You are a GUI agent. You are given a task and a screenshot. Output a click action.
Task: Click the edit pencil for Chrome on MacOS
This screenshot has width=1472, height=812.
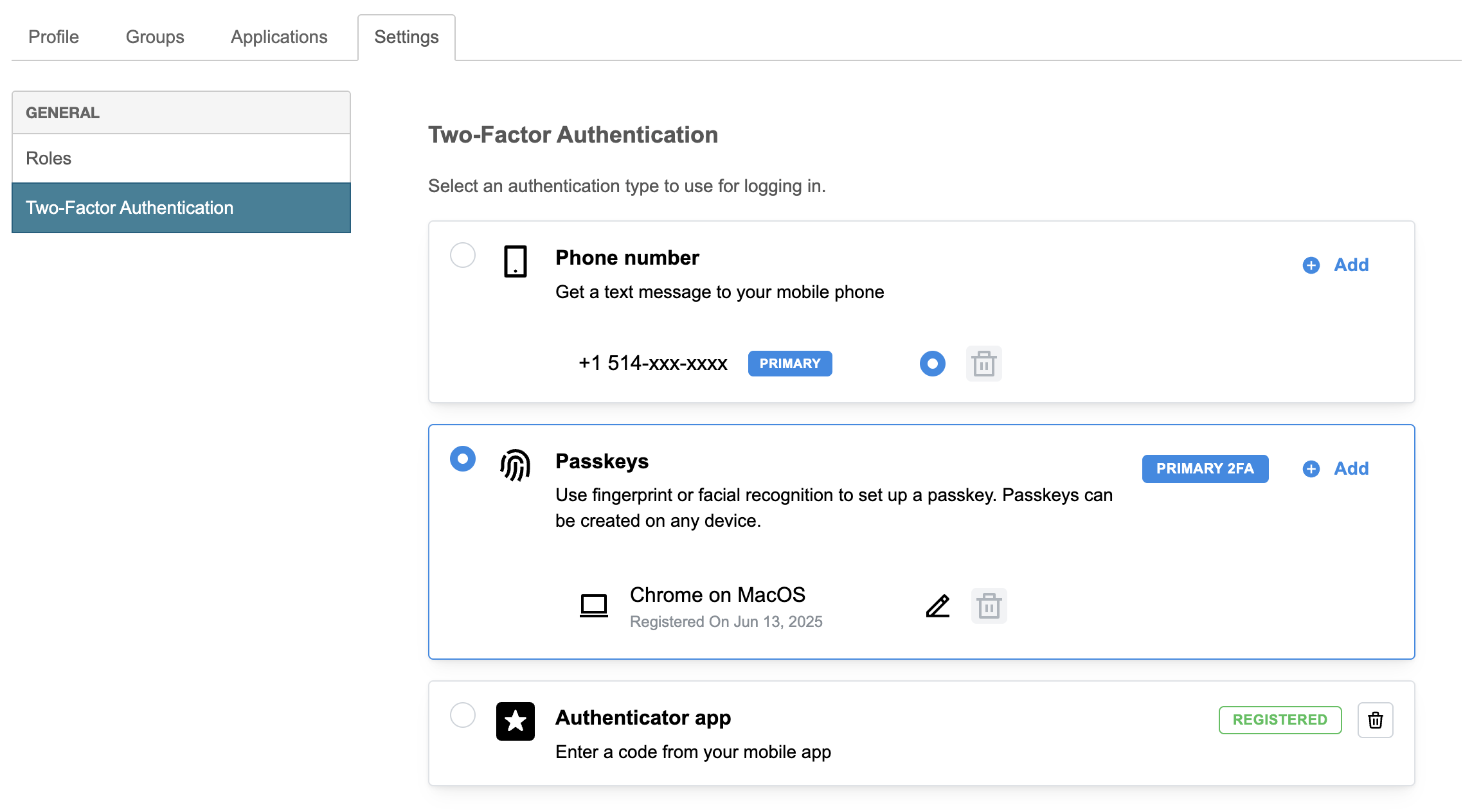pyautogui.click(x=938, y=606)
